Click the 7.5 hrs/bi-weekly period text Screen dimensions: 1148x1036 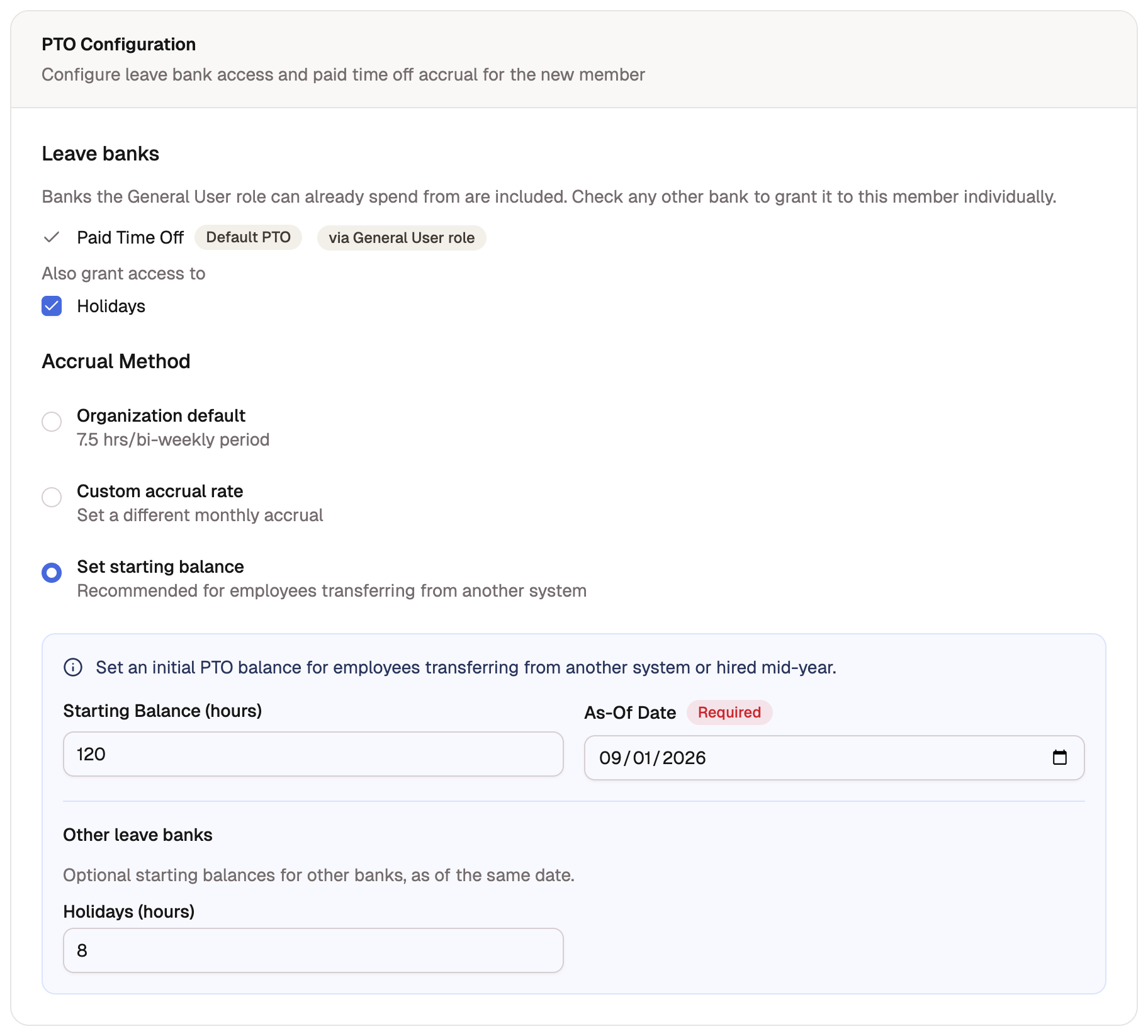pyautogui.click(x=173, y=439)
